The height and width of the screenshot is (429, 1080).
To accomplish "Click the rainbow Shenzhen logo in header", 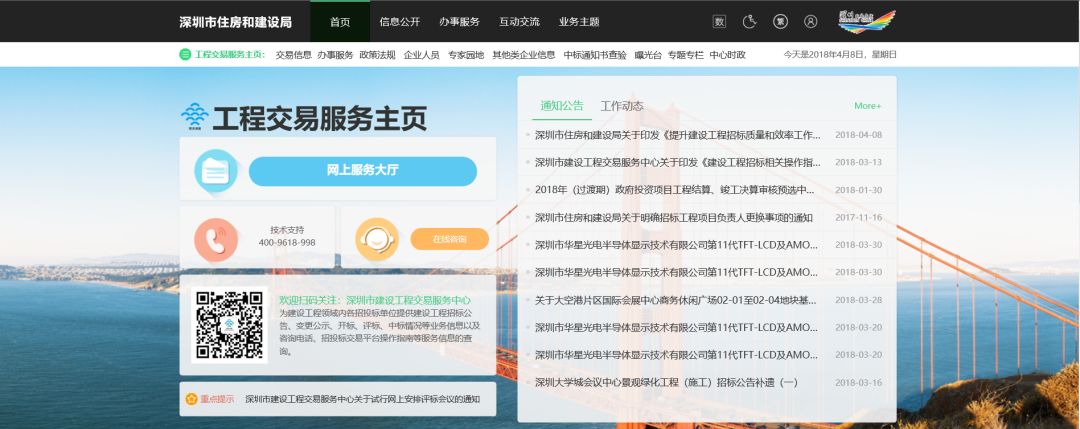I will [866, 21].
